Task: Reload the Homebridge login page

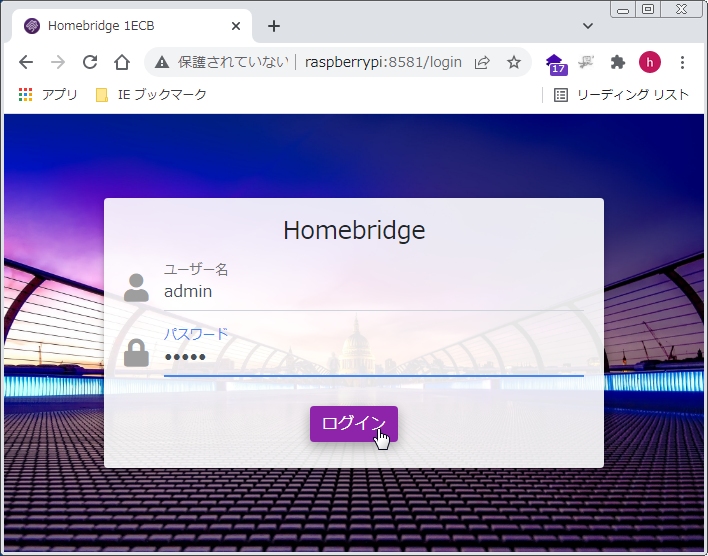Action: tap(90, 62)
